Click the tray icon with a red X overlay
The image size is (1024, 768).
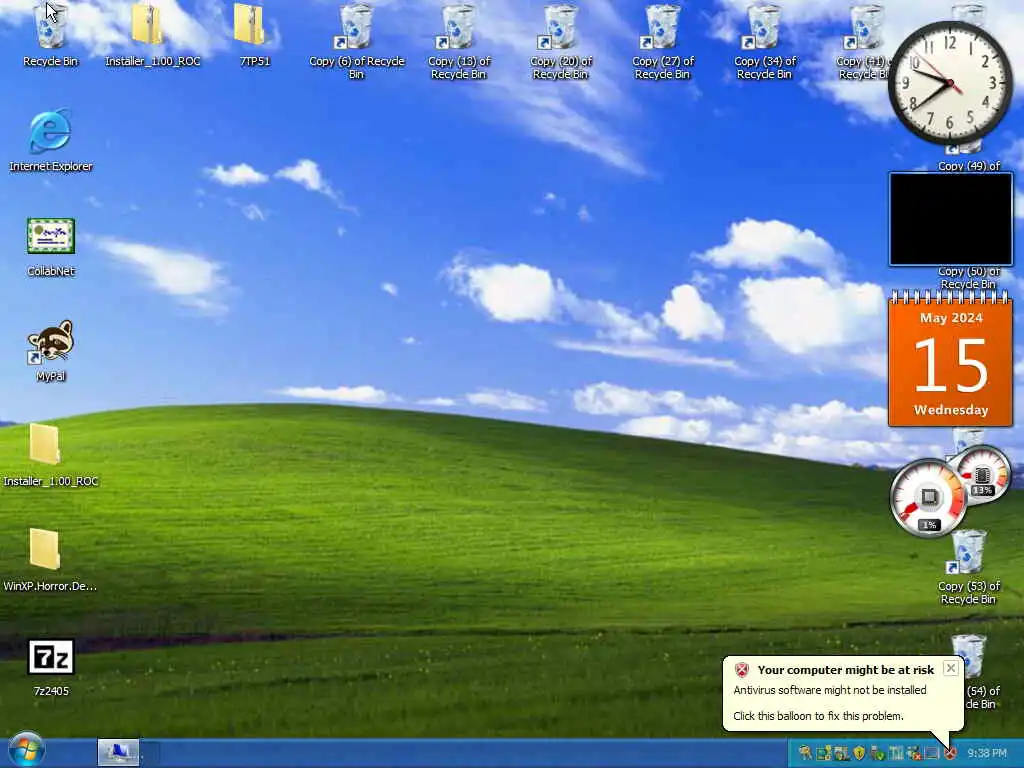point(914,754)
